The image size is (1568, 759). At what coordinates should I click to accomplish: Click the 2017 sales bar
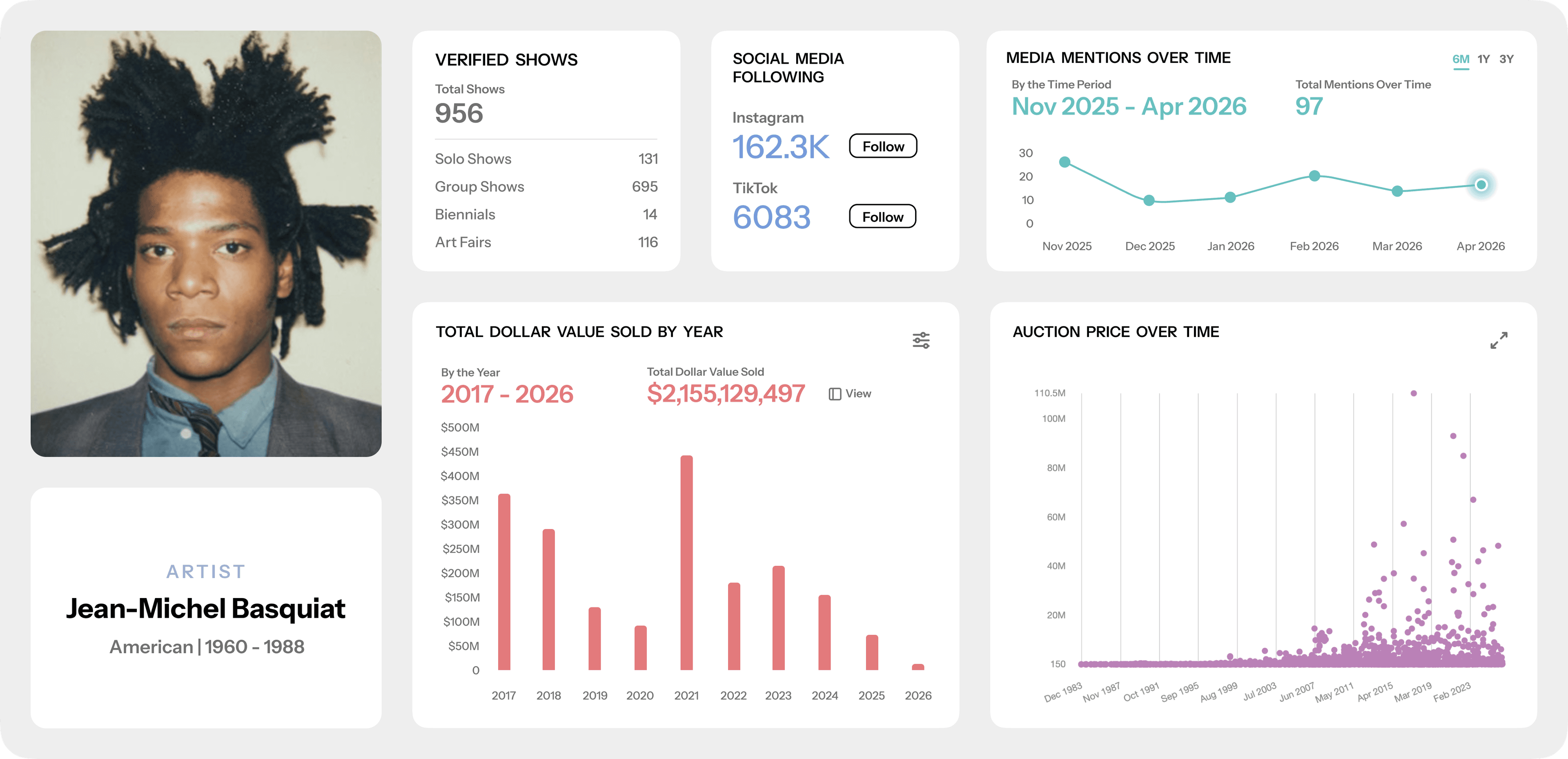pyautogui.click(x=504, y=582)
